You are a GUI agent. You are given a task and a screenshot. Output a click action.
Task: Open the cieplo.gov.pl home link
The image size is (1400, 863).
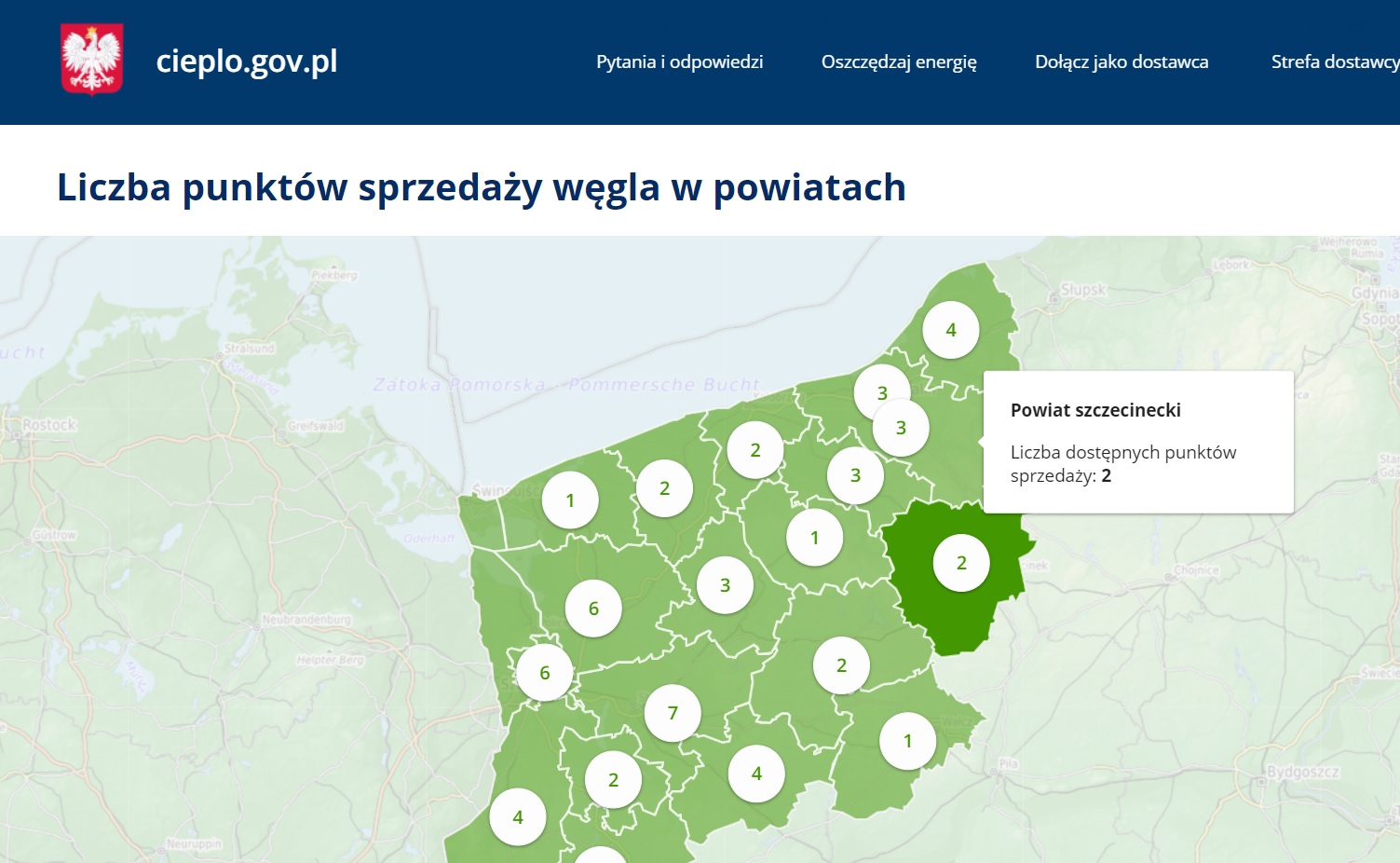(246, 62)
